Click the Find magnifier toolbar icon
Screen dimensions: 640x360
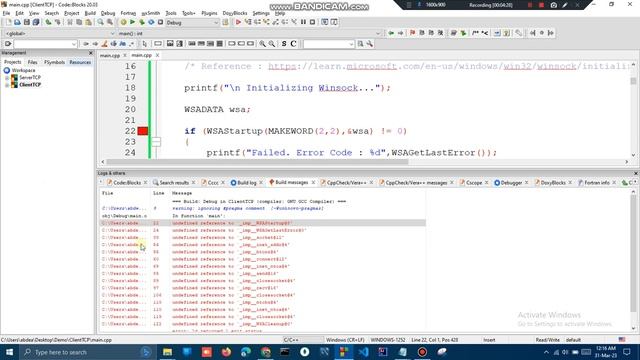pos(100,22)
